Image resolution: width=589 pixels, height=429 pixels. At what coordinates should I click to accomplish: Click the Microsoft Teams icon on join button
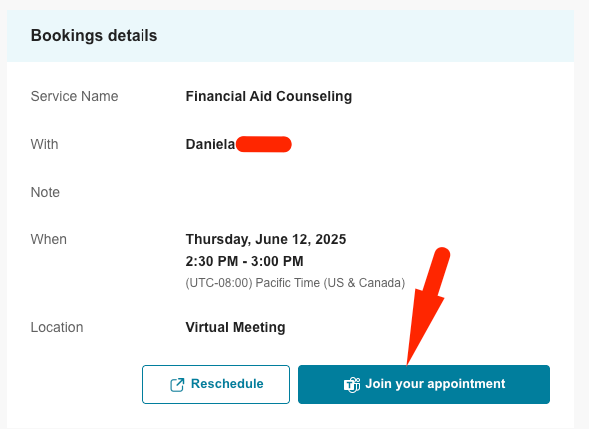click(x=352, y=385)
